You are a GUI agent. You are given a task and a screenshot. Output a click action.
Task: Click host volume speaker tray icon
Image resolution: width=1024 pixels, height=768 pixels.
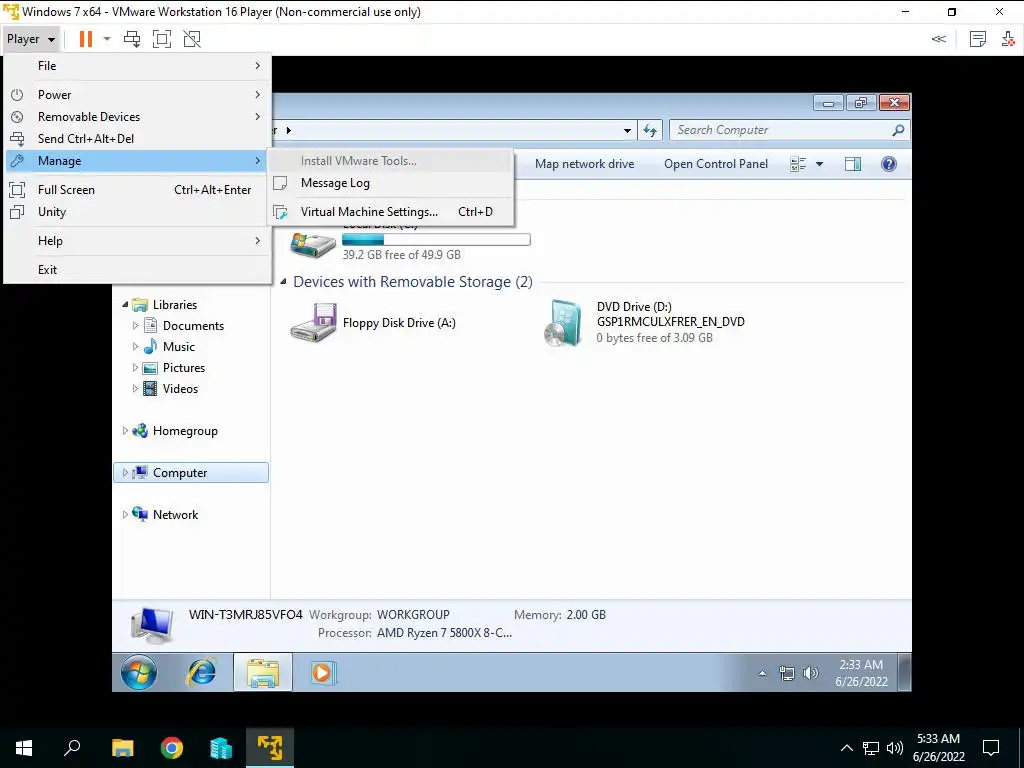(895, 748)
